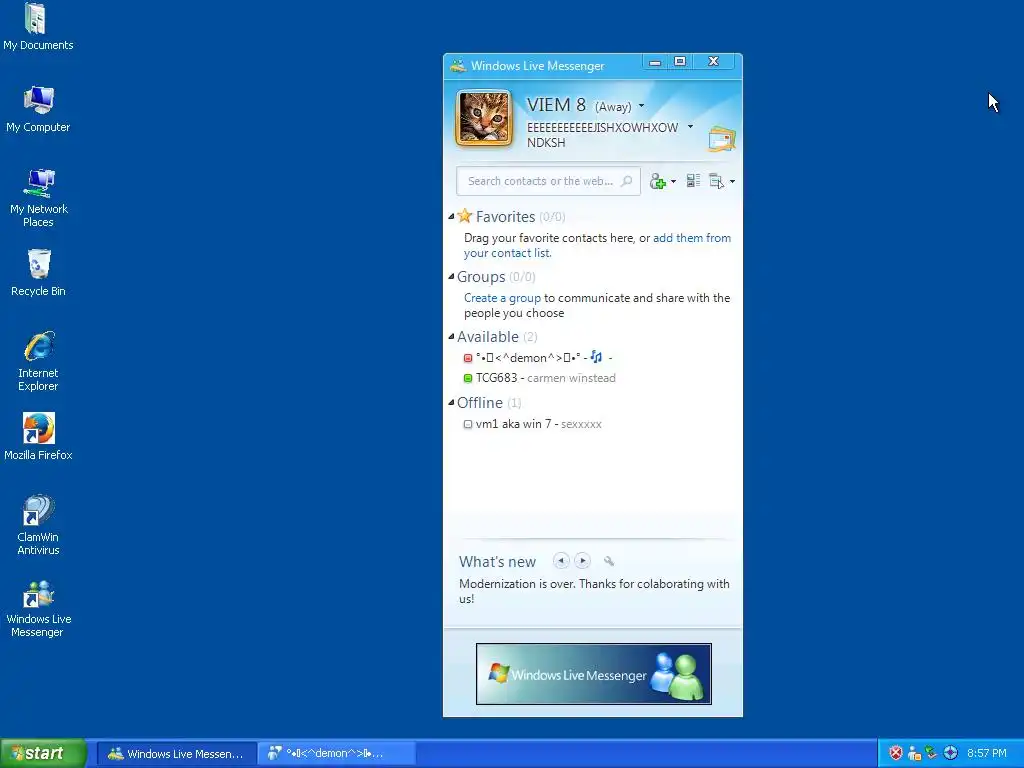
Task: Click the Messenger title bar icon
Action: (x=458, y=65)
